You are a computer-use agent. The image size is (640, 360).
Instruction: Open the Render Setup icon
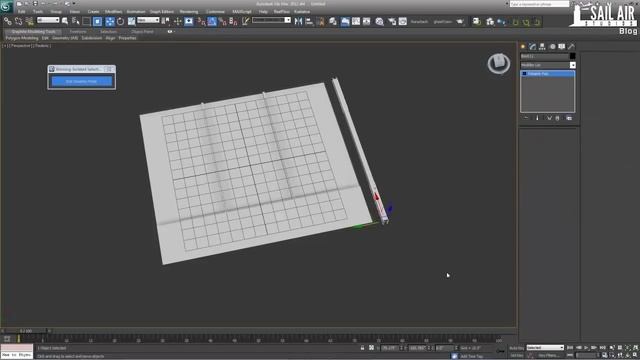(x=392, y=21)
